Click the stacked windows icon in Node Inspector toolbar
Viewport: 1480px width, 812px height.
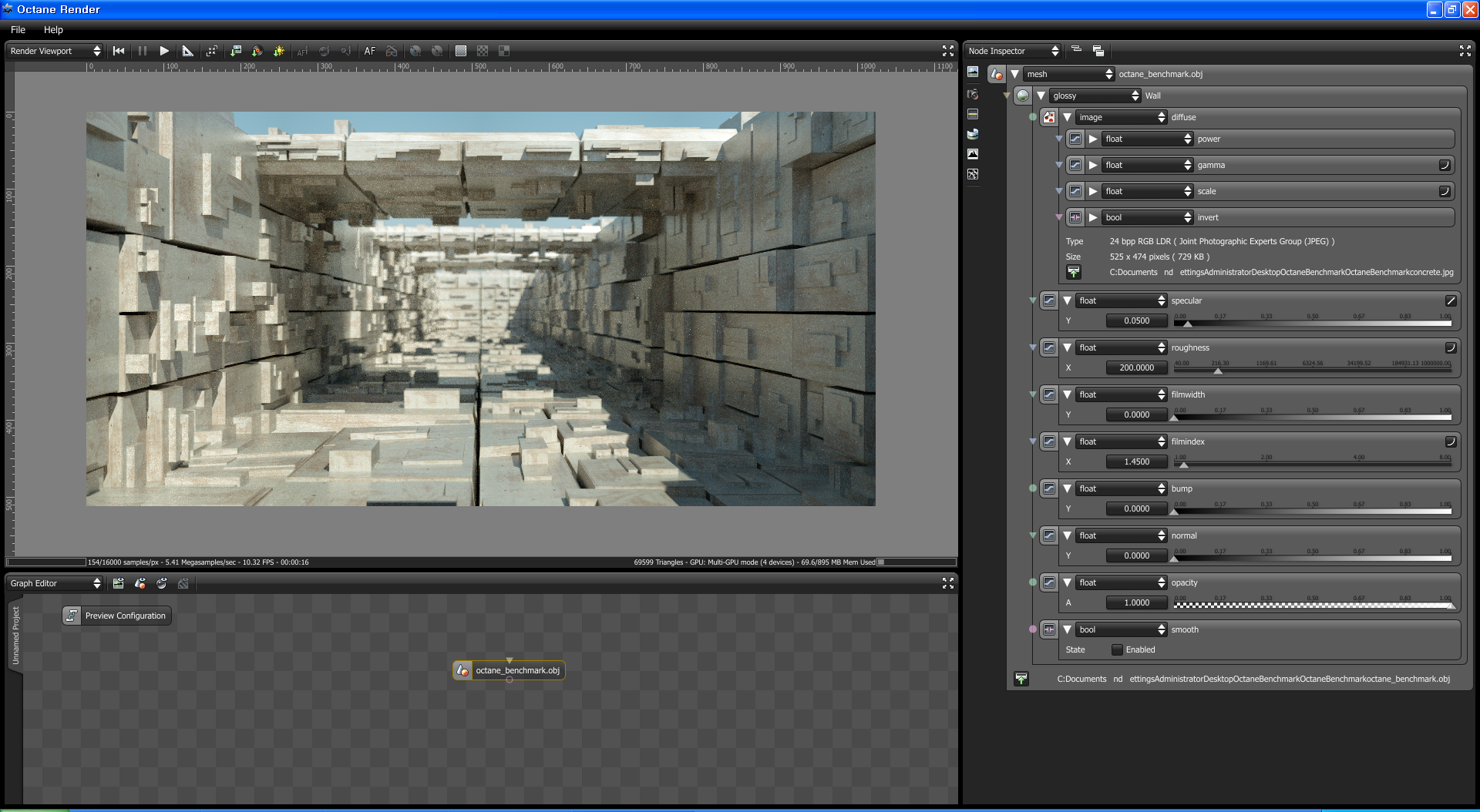[1098, 51]
